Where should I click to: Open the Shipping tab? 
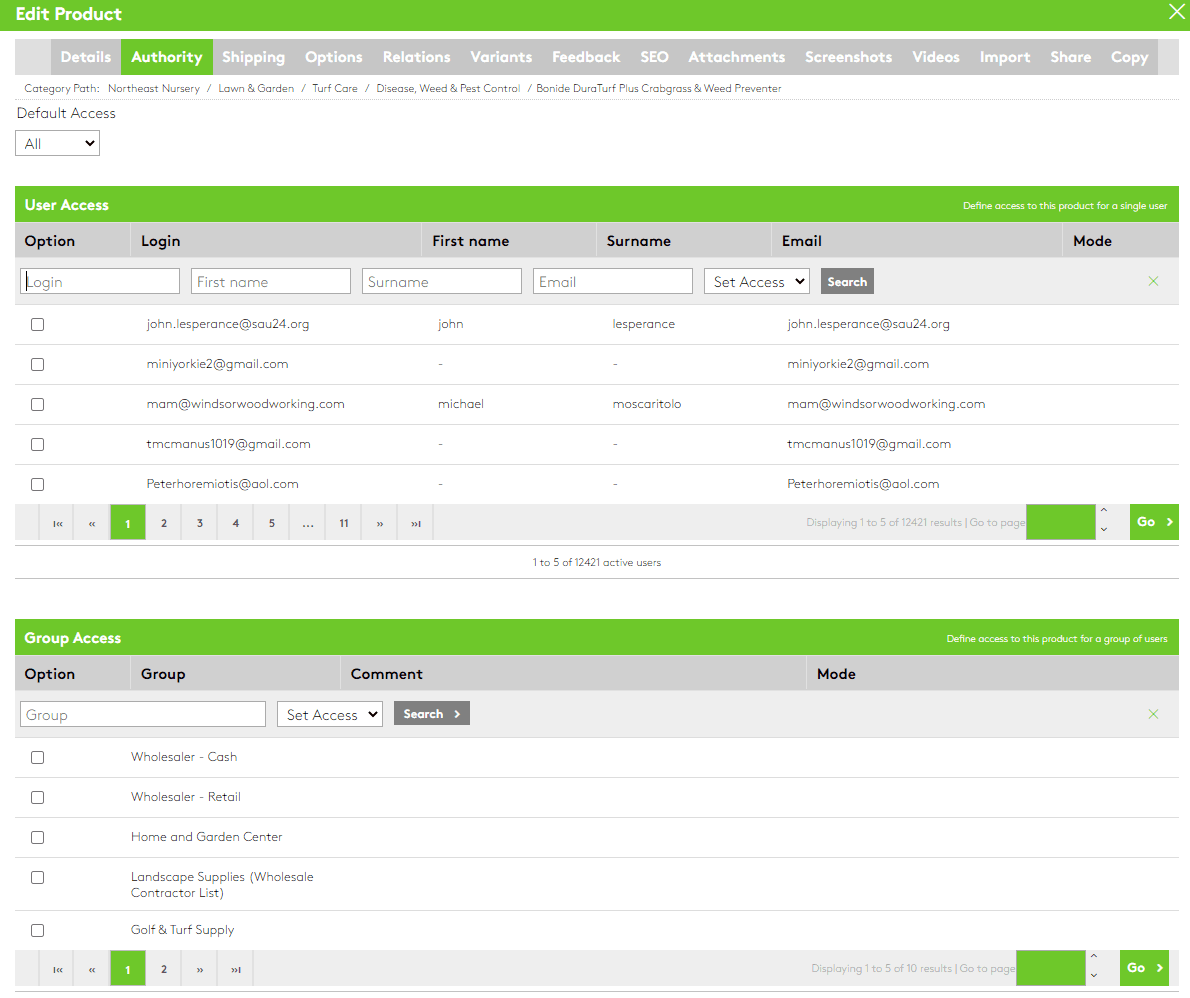pyautogui.click(x=253, y=57)
